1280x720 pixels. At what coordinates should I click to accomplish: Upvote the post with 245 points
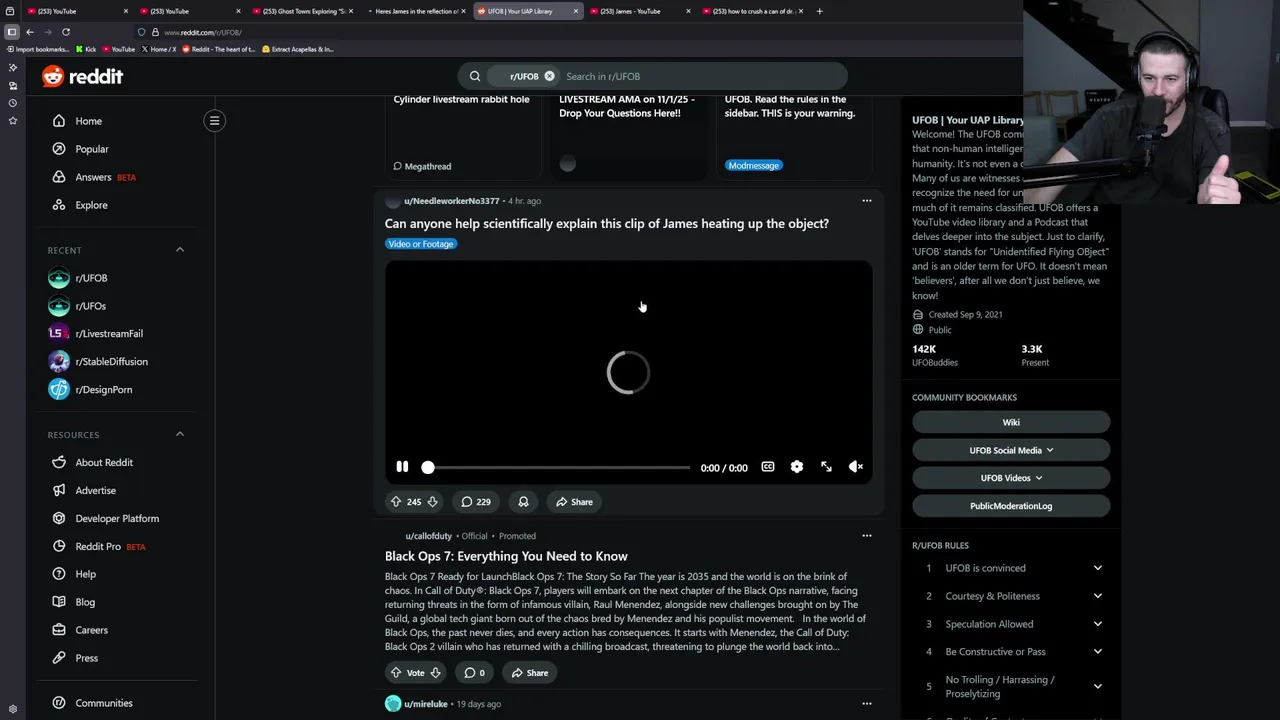click(x=396, y=502)
